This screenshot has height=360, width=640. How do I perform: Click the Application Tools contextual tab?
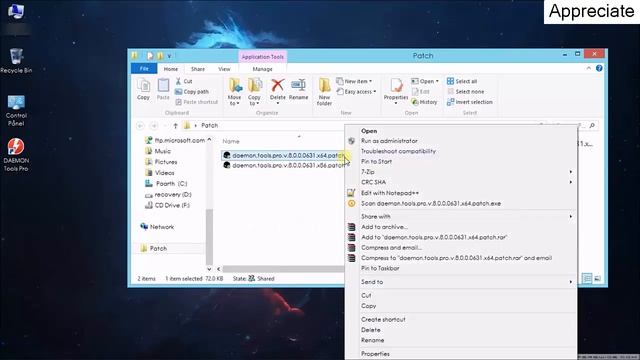pos(262,57)
